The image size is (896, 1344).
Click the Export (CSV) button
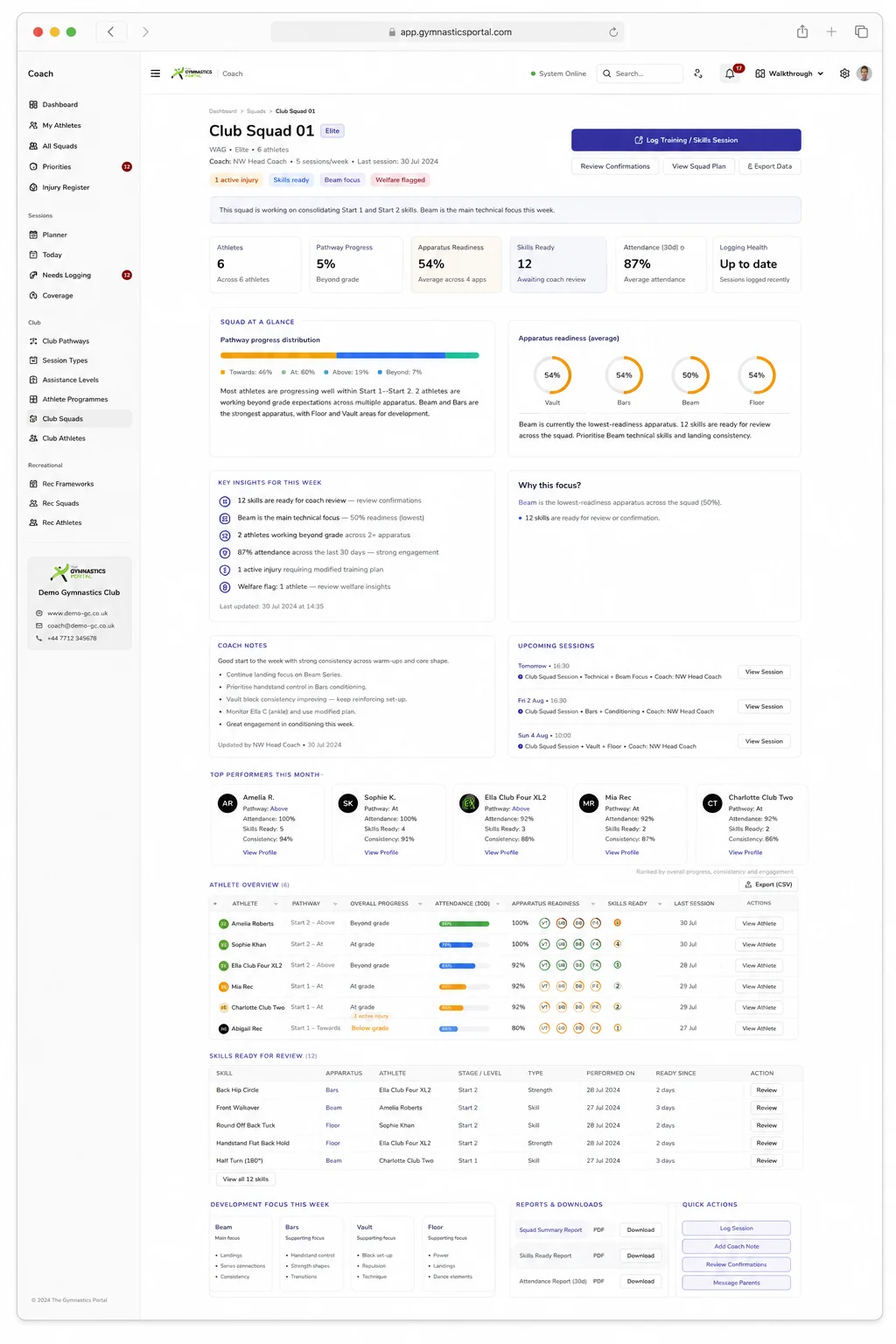point(768,885)
